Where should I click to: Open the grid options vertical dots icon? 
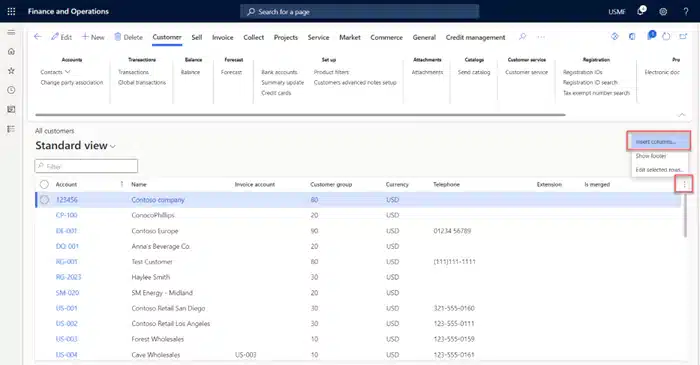(684, 184)
